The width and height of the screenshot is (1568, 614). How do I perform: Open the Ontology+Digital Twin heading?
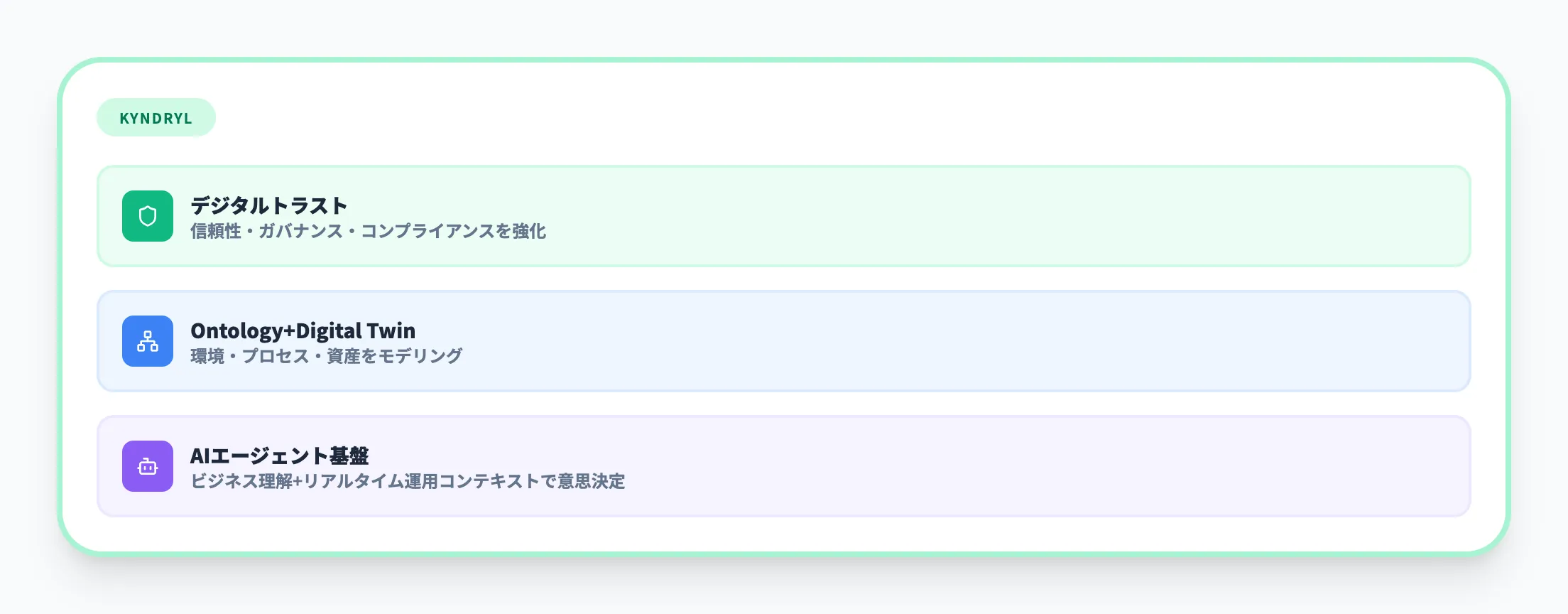tap(303, 330)
